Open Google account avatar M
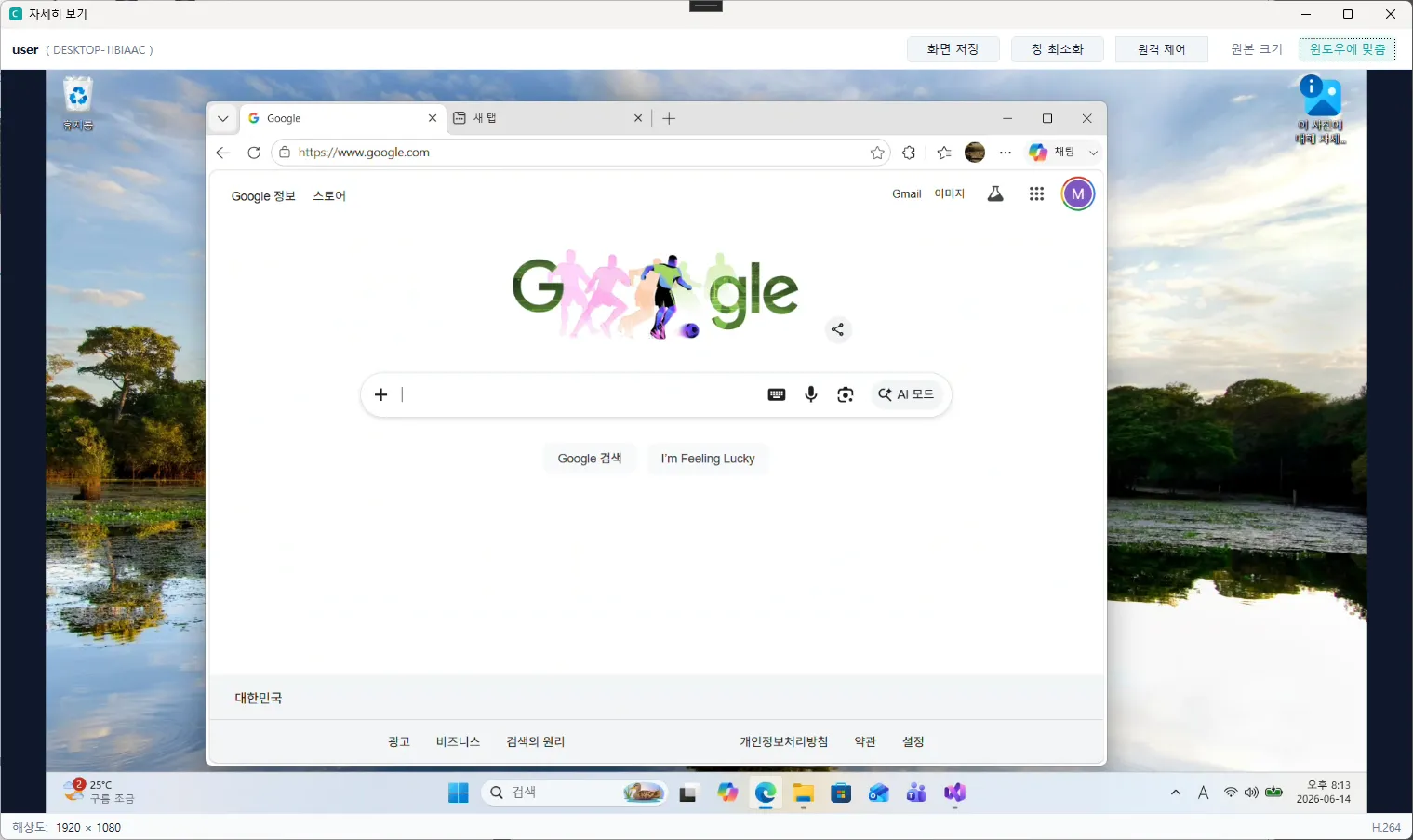Viewport: 1413px width, 840px height. (x=1078, y=193)
